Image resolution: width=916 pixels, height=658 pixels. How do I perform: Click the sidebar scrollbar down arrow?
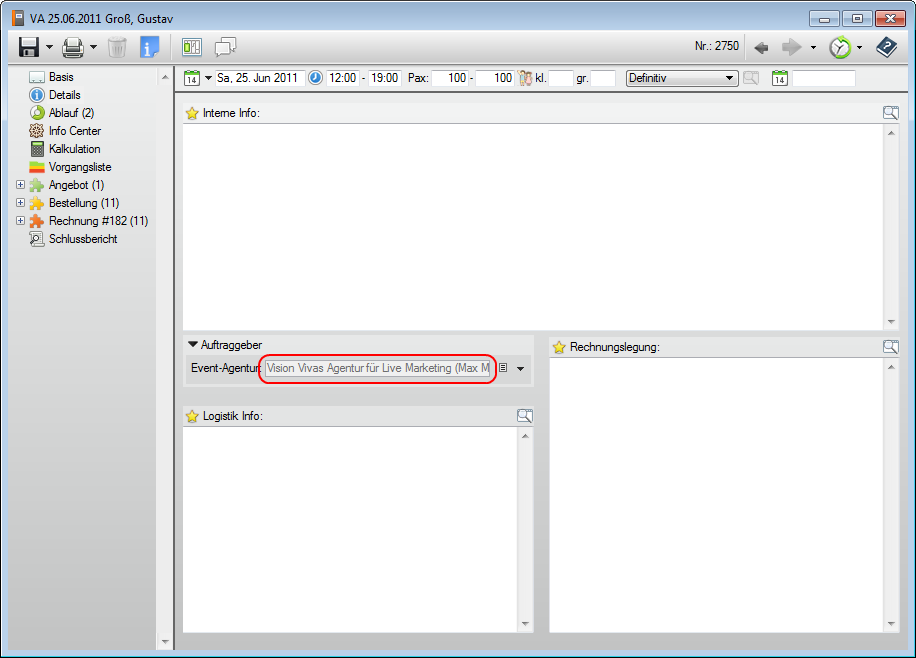165,640
